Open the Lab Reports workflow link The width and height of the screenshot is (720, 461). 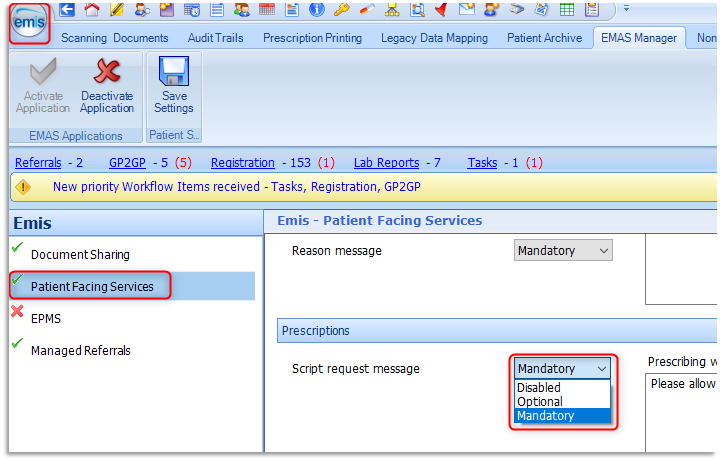point(386,163)
